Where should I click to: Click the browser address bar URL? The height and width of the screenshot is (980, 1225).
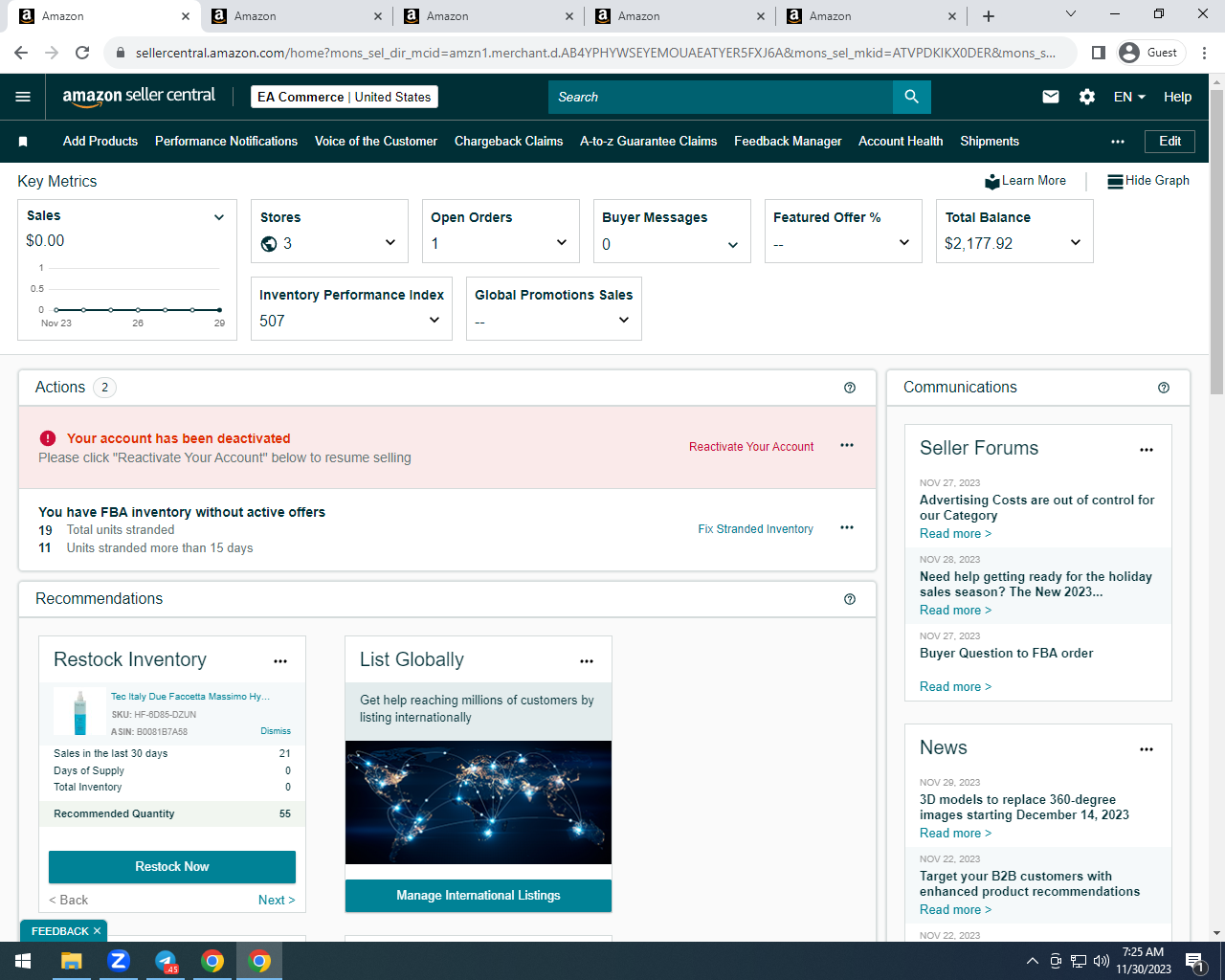coord(595,53)
